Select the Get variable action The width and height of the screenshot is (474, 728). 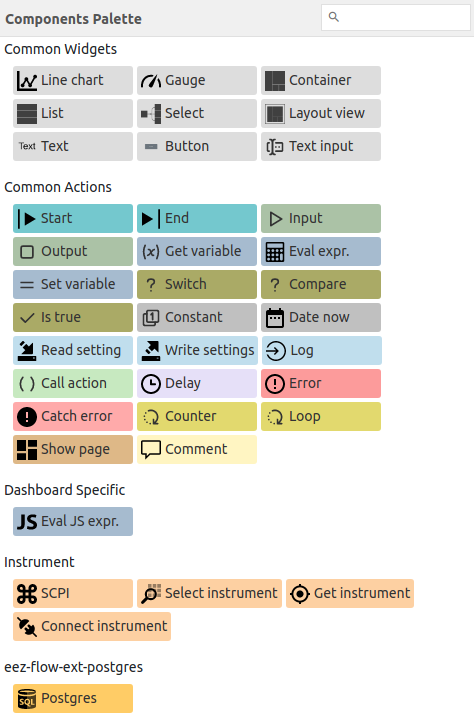197,252
